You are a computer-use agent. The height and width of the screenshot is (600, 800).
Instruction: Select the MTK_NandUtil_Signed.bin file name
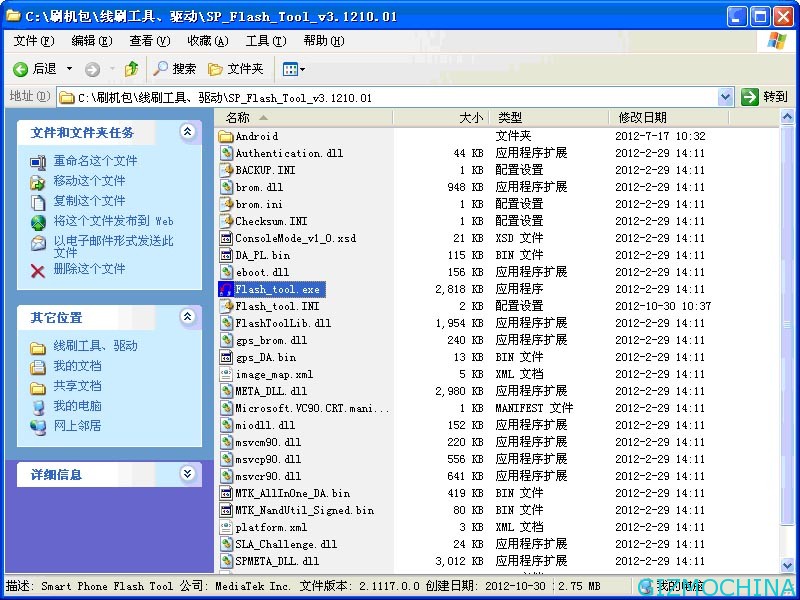coord(305,510)
